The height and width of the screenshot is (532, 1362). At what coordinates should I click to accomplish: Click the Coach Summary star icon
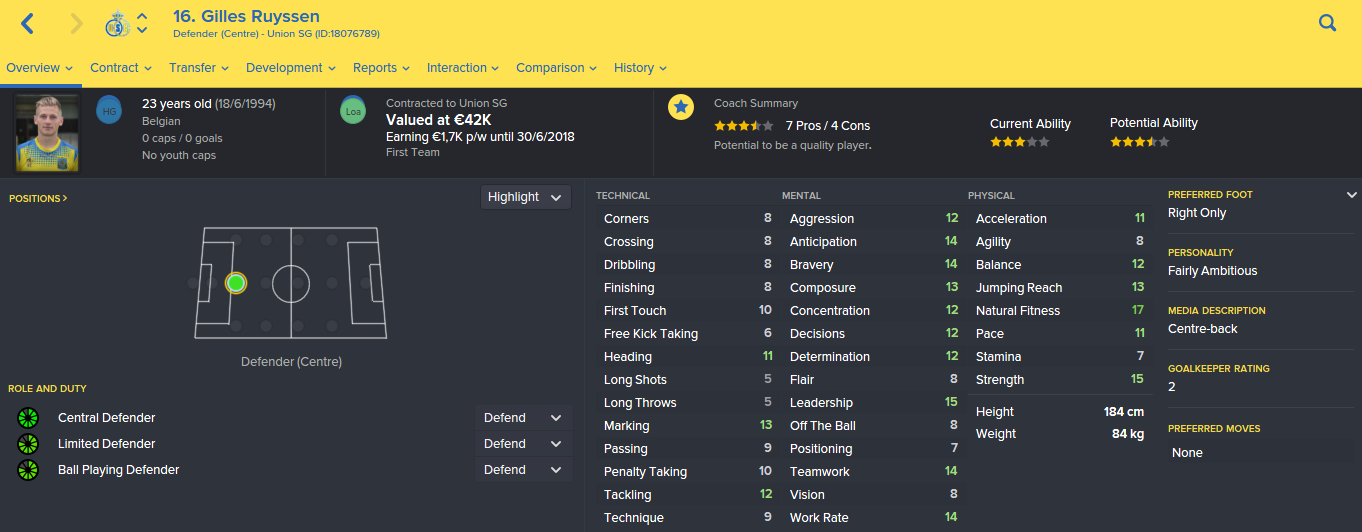[681, 107]
